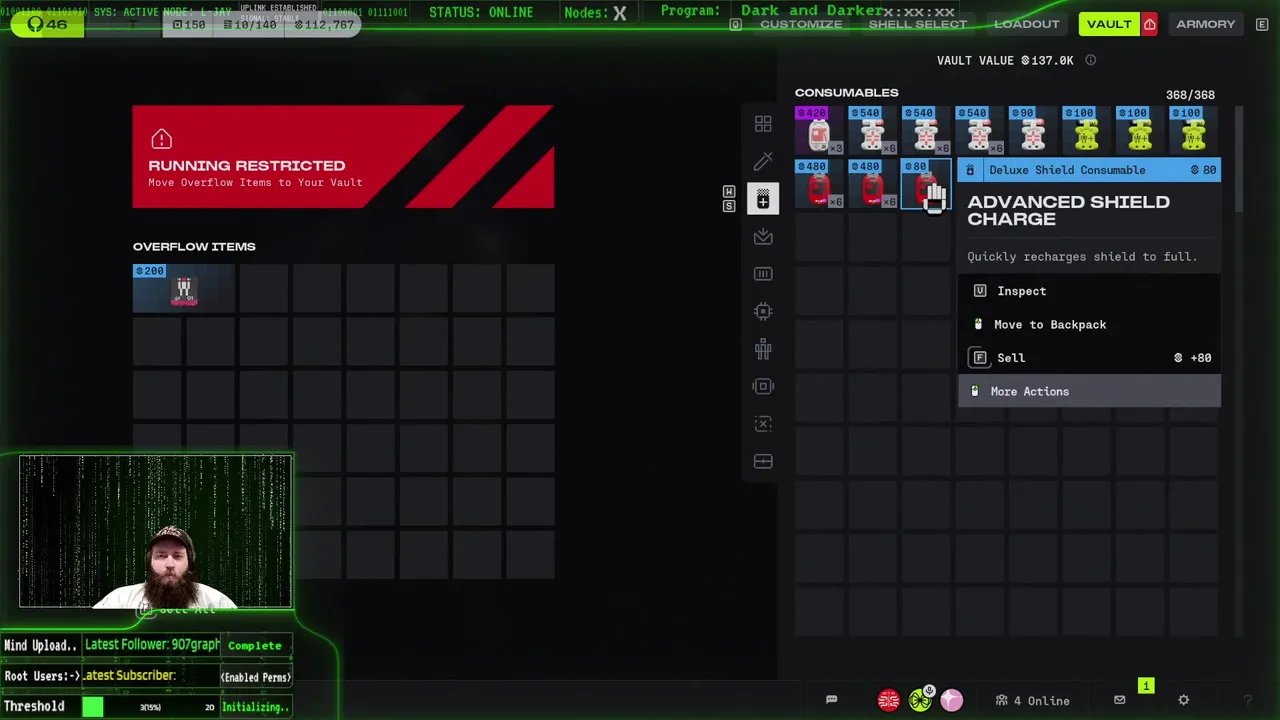Choose Inspect from item context menu

1089,291
